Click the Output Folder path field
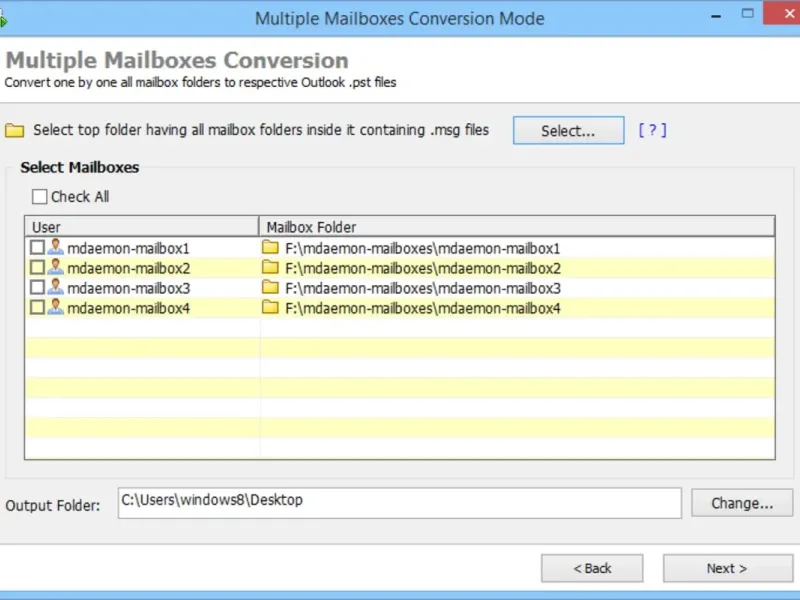 [399, 502]
